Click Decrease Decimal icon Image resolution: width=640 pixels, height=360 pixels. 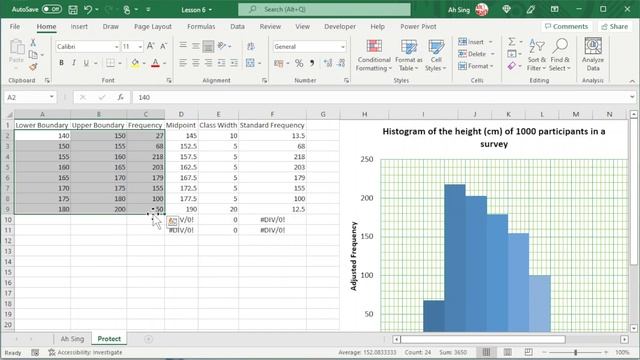(341, 63)
